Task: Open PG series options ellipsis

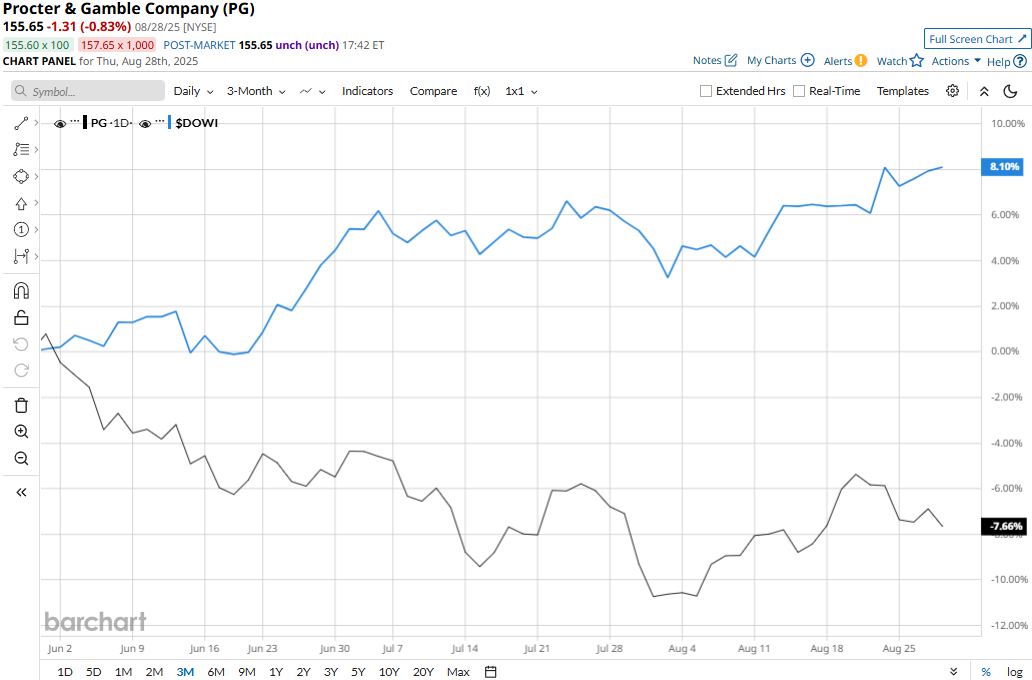Action: coord(74,122)
